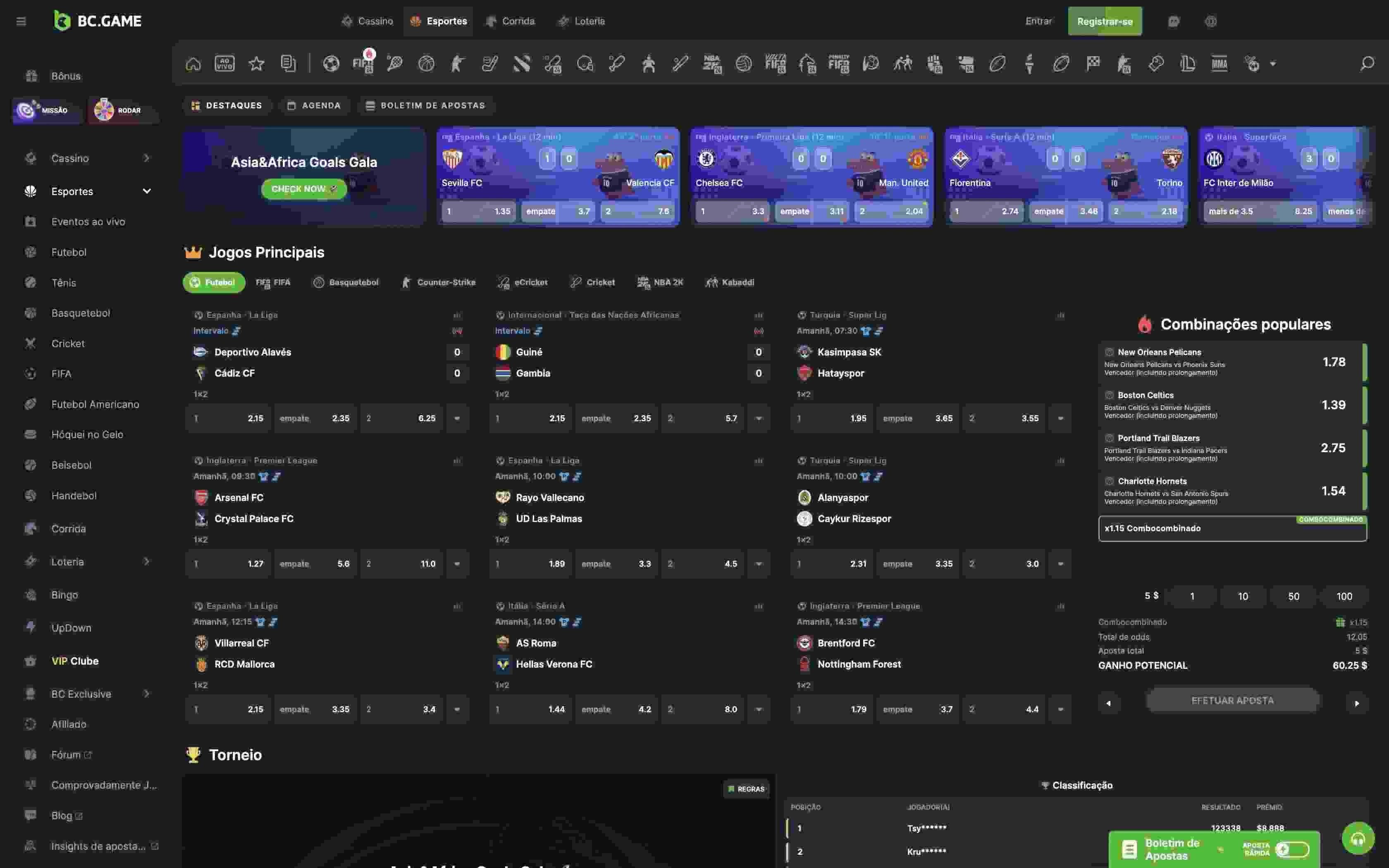Open the sports search magnifier
1389x868 pixels.
click(1367, 64)
